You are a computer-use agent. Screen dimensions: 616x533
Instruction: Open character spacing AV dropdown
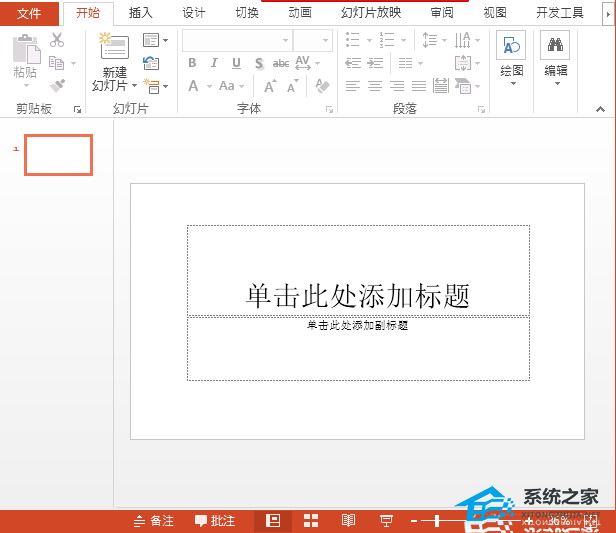(307, 63)
